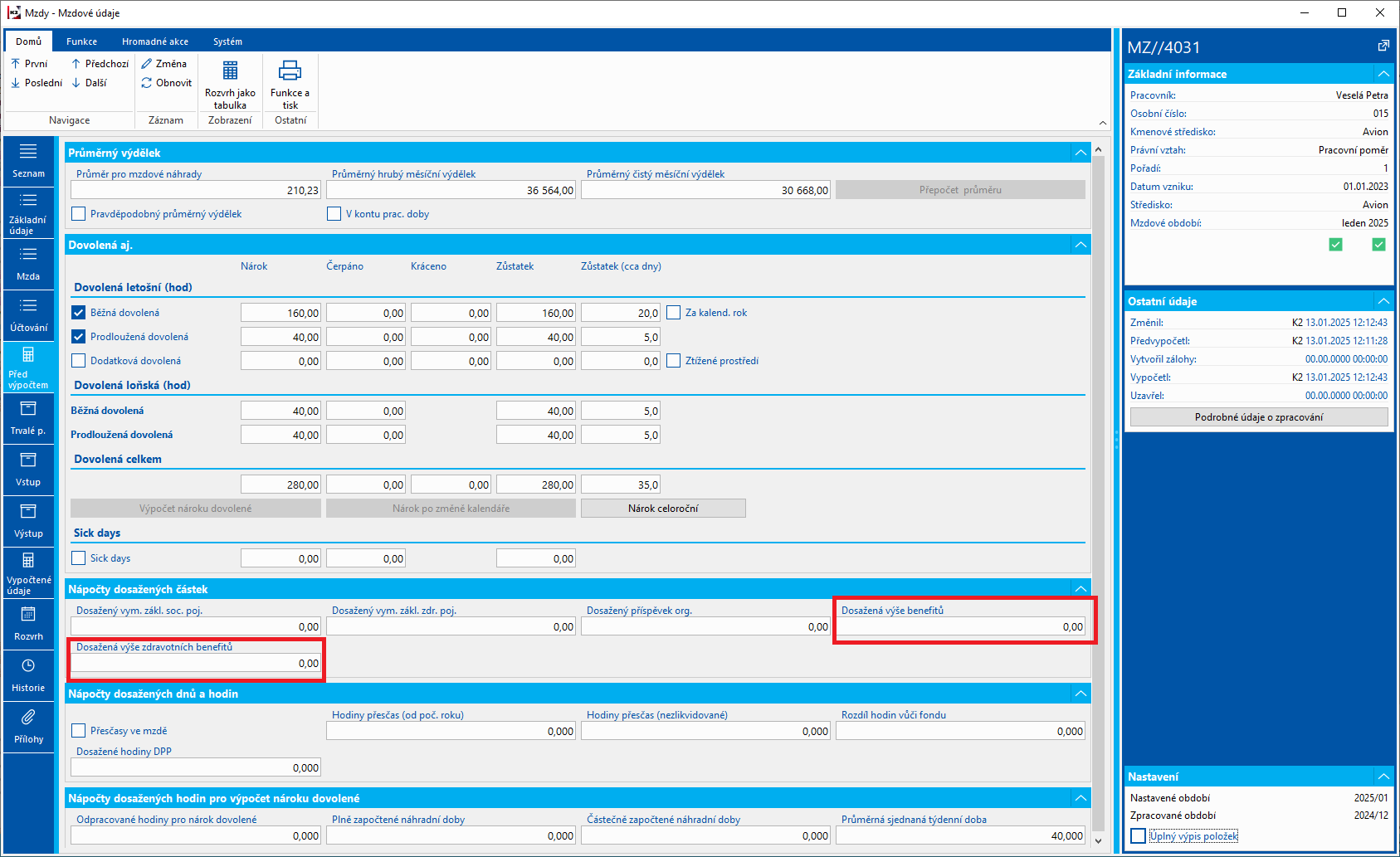Collapse the Ostatní údaje panel
The width and height of the screenshot is (1400, 857).
pos(1383,301)
